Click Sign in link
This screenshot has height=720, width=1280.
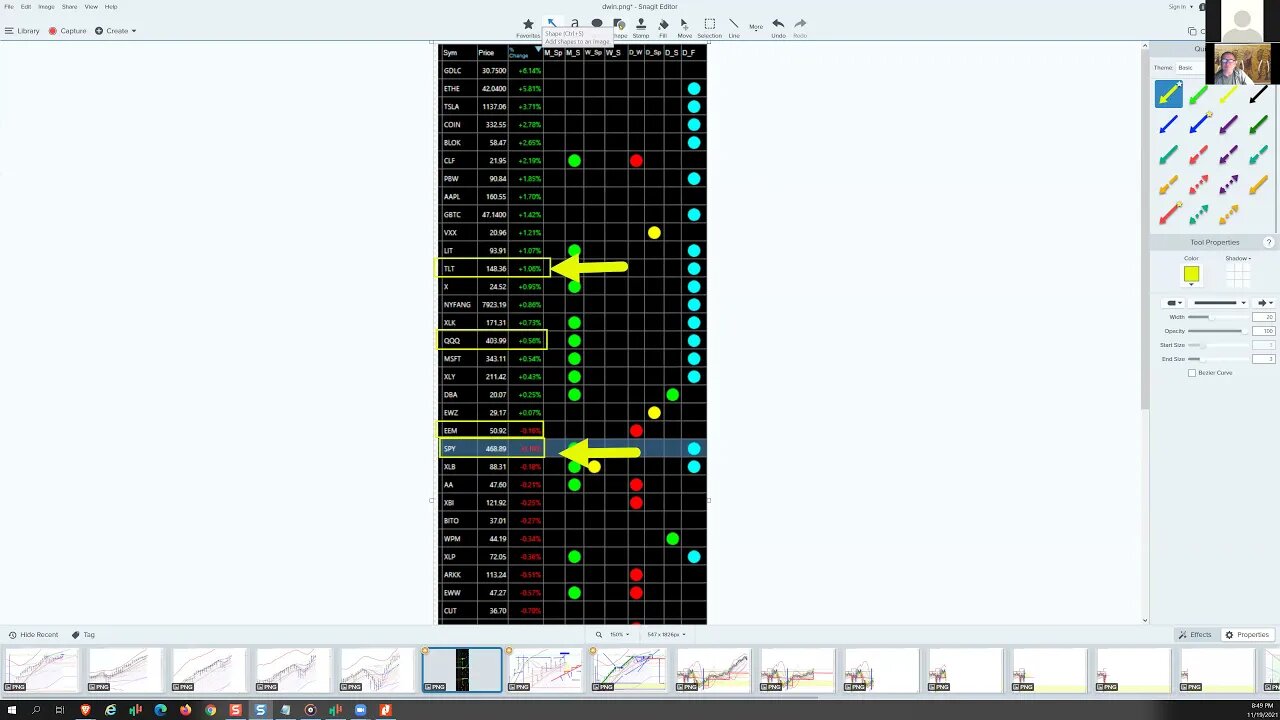1179,7
